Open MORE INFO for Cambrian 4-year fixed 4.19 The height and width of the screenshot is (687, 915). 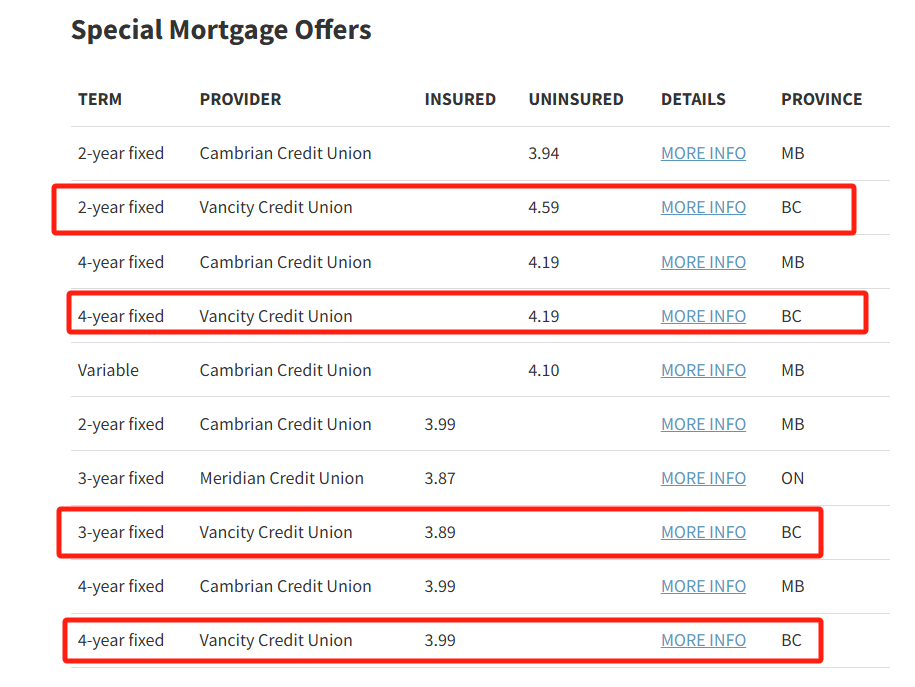pyautogui.click(x=703, y=262)
